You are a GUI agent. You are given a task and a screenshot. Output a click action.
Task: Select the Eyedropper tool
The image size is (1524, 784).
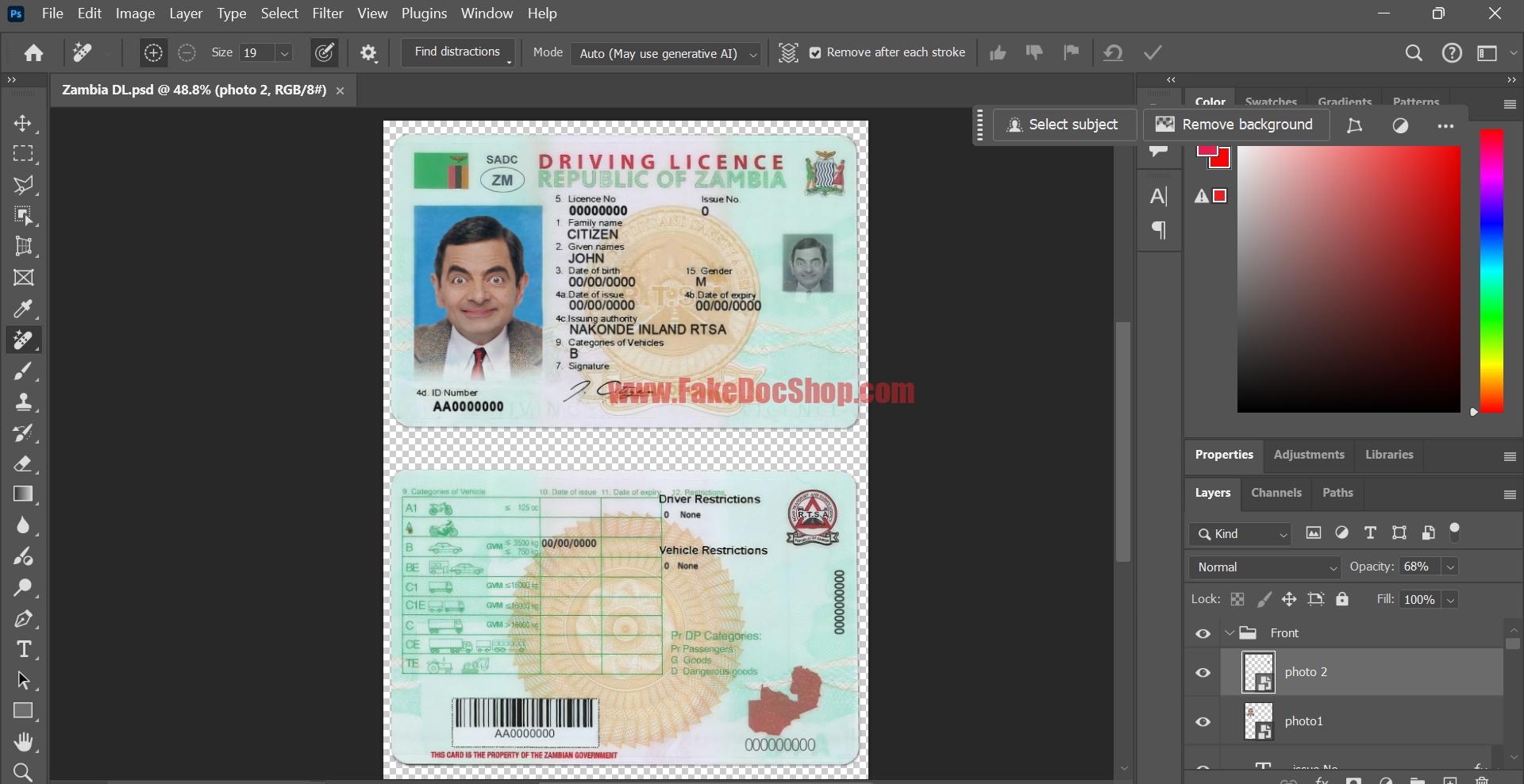click(23, 309)
